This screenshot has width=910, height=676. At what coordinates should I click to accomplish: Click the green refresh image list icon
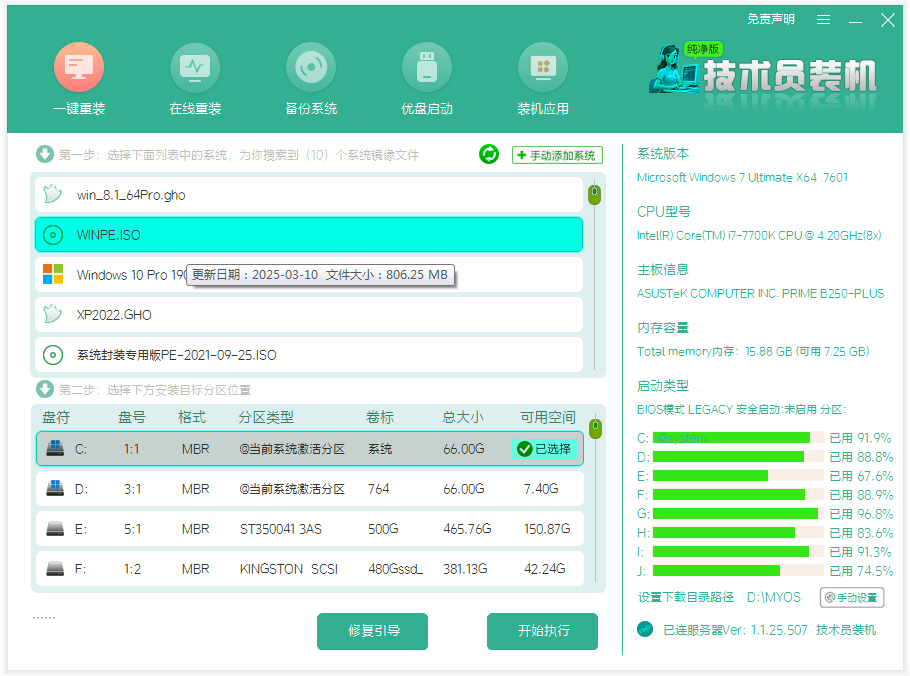click(489, 154)
